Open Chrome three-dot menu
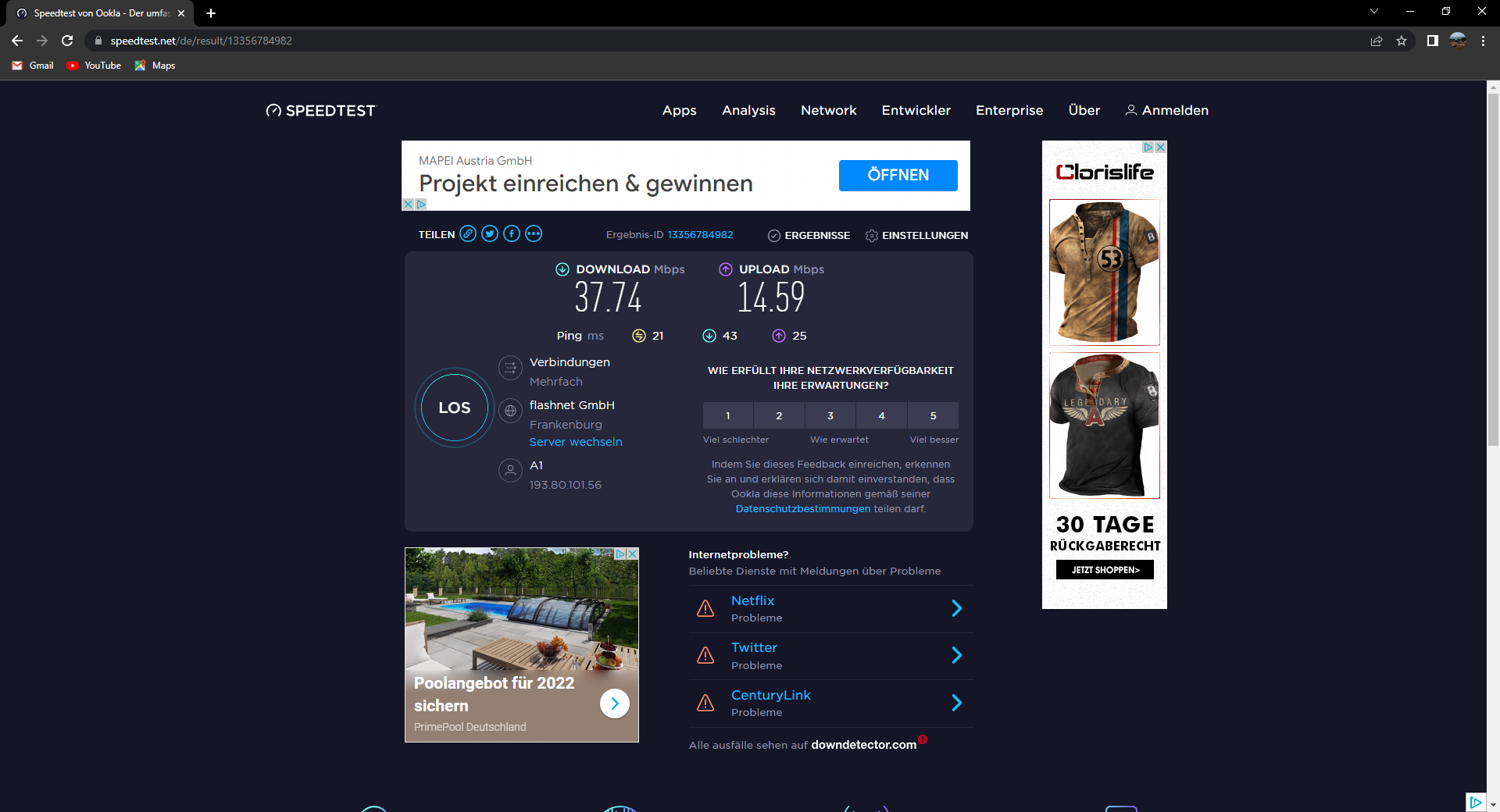The height and width of the screenshot is (812, 1500). (1483, 41)
